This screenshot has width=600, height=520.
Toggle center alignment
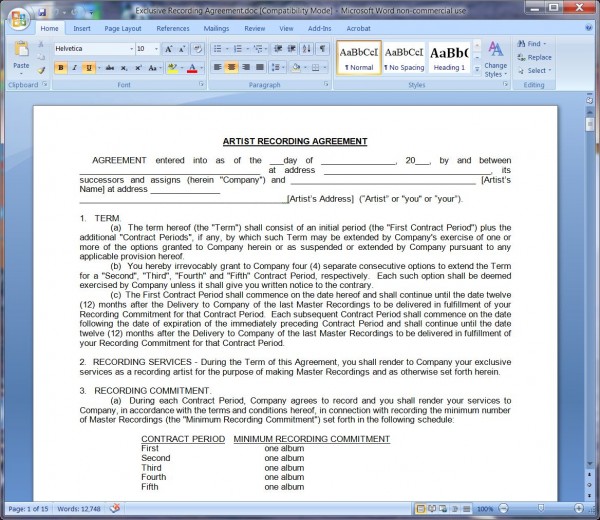[x=232, y=67]
